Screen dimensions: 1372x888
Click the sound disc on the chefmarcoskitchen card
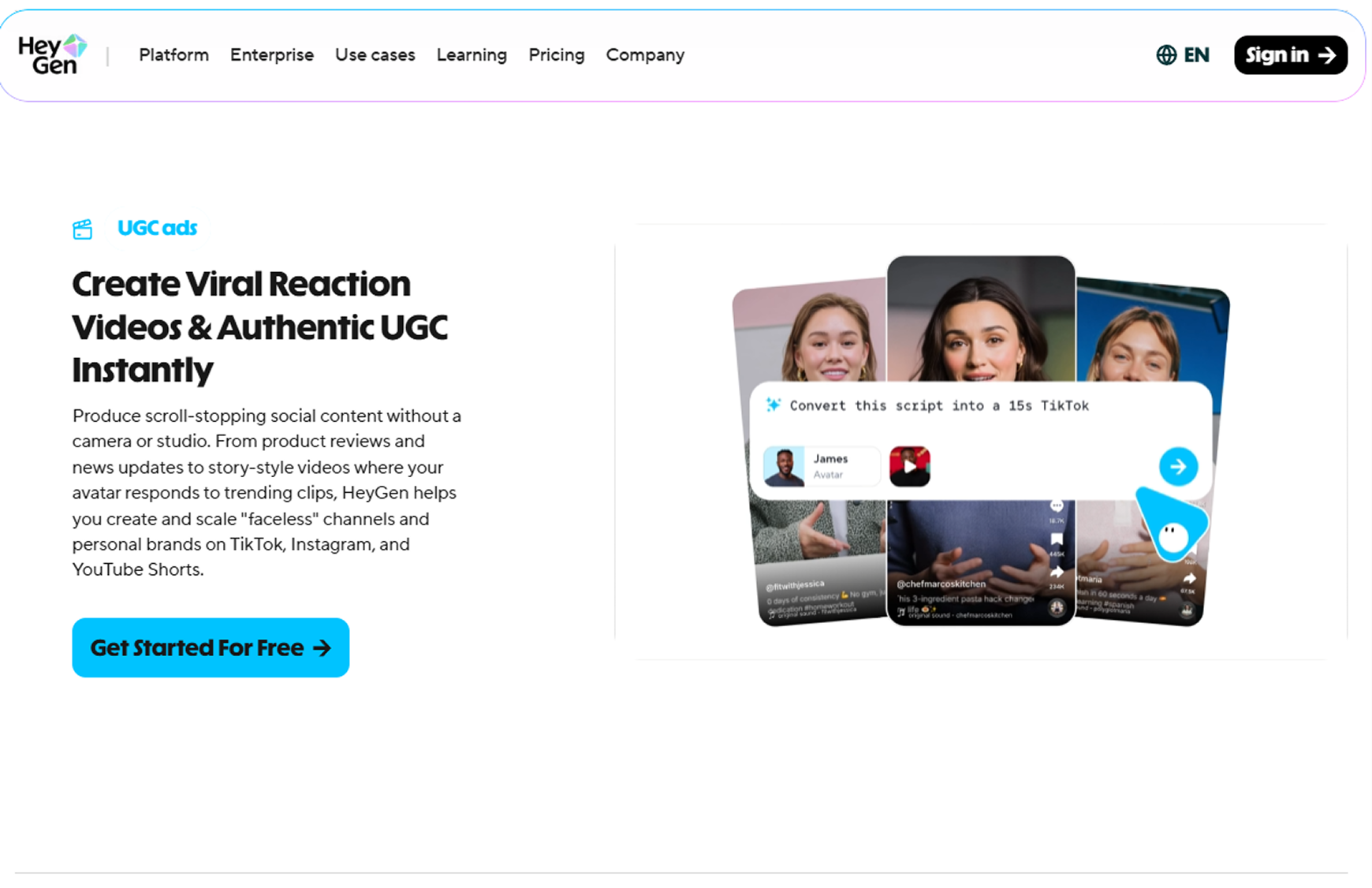point(1057,607)
